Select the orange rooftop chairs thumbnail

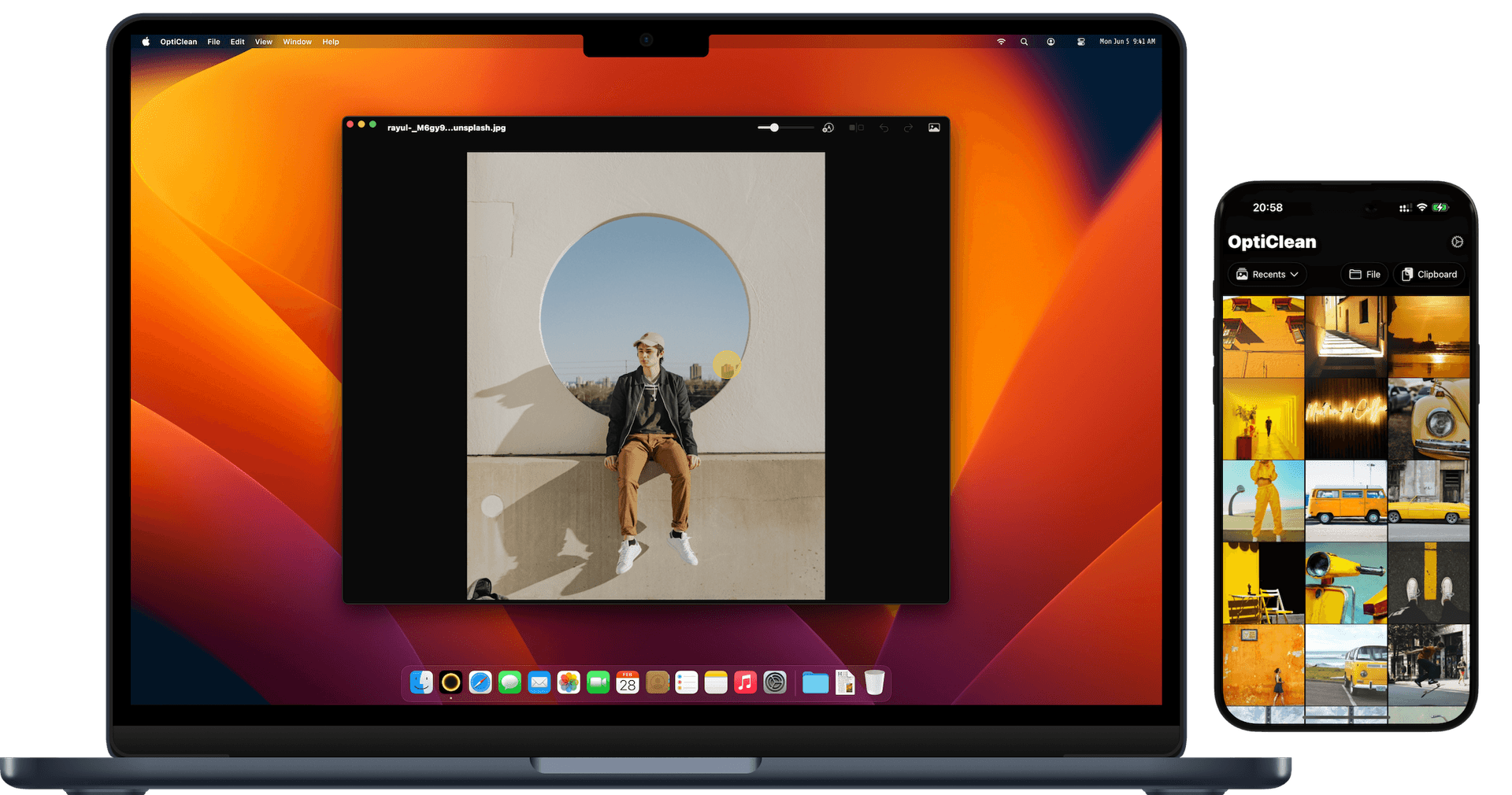click(x=1263, y=337)
